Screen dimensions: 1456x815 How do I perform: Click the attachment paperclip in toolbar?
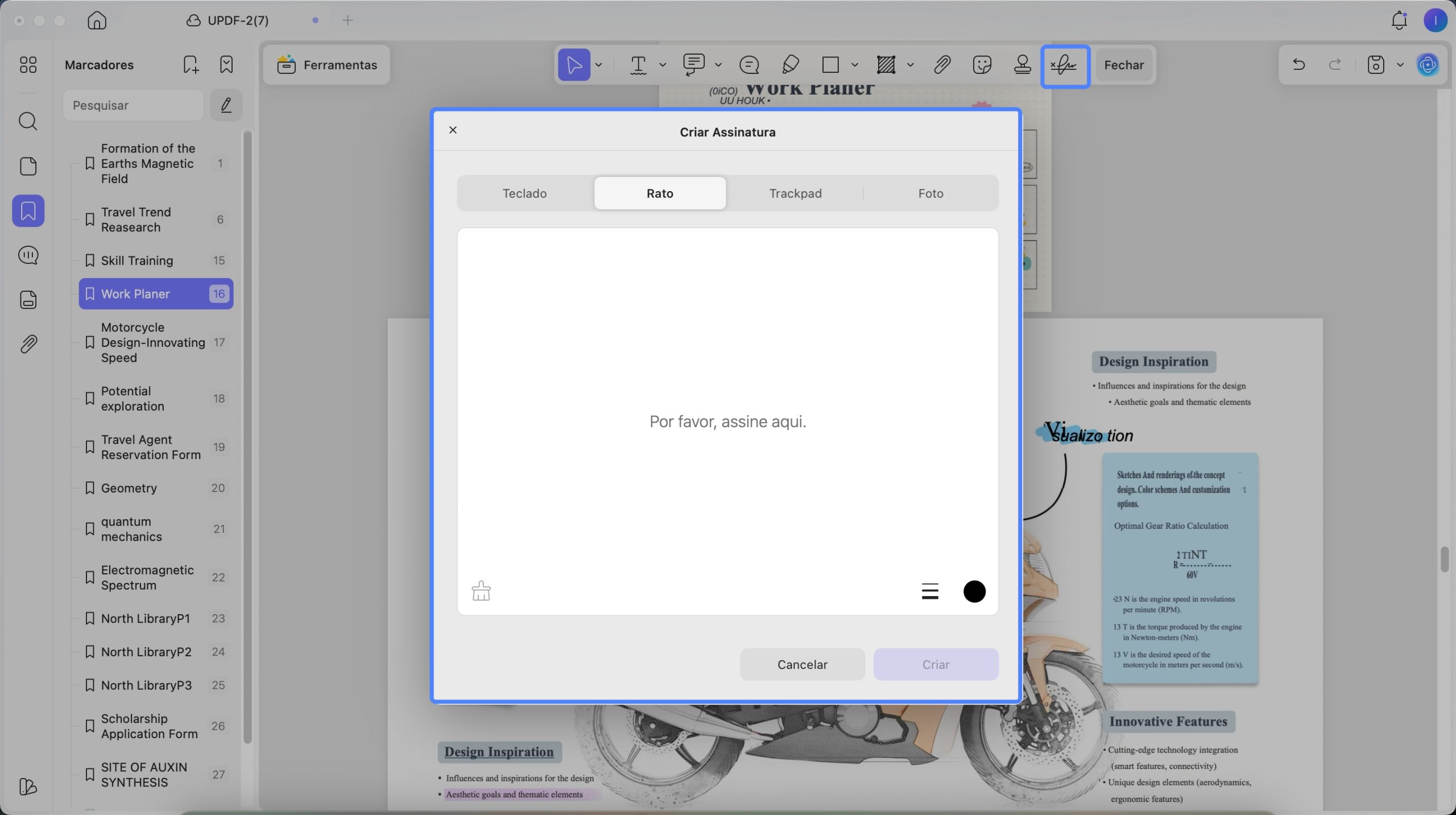click(942, 65)
